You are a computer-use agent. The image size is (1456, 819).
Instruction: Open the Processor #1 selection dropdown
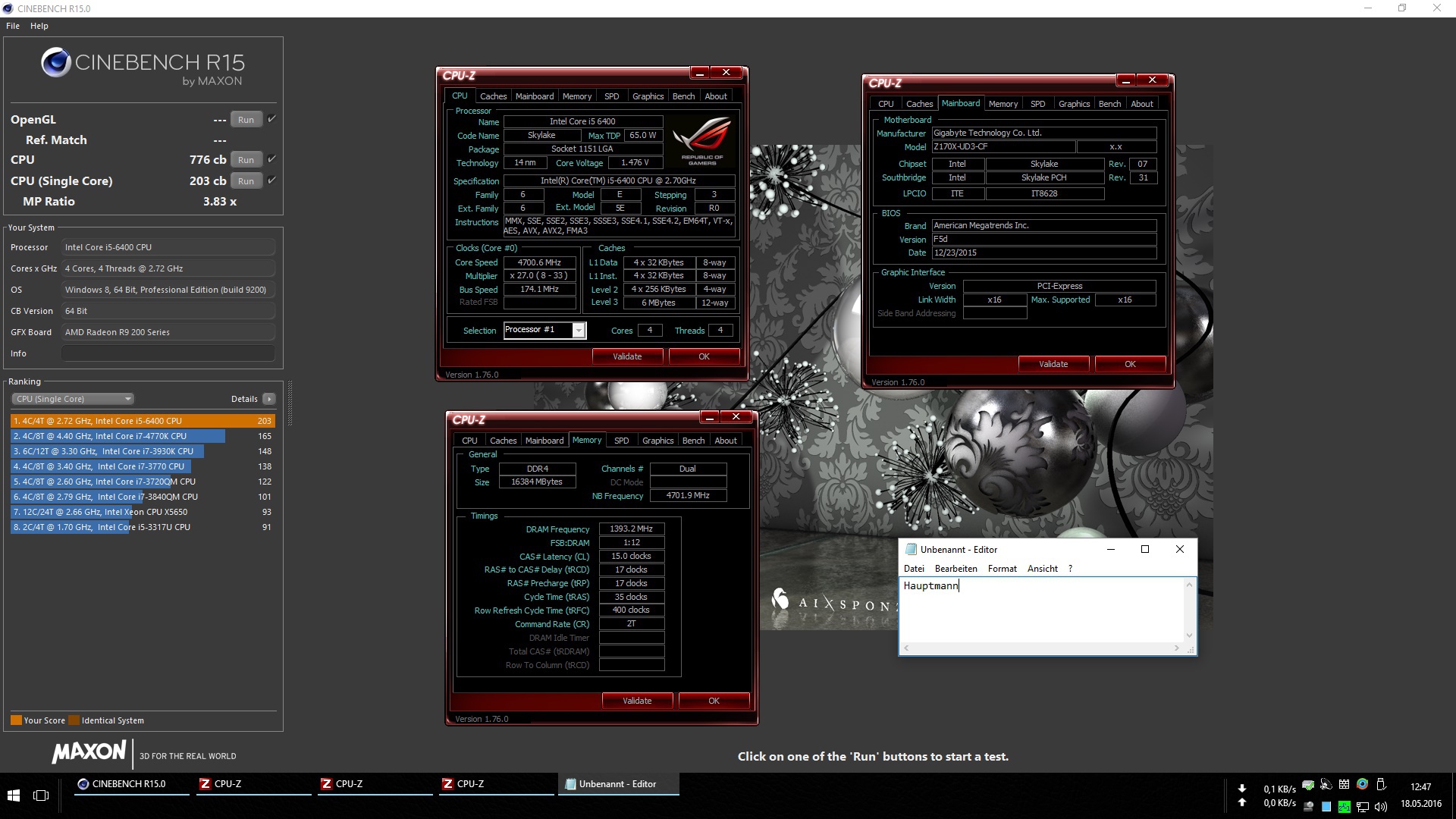579,331
